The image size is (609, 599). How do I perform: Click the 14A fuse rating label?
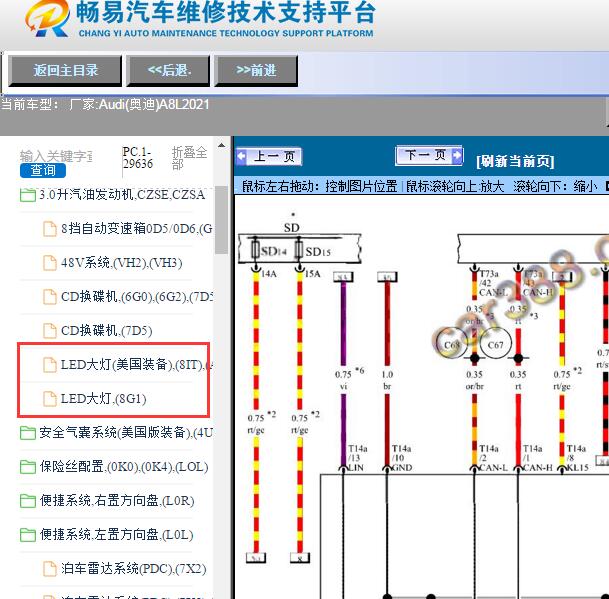[x=269, y=274]
